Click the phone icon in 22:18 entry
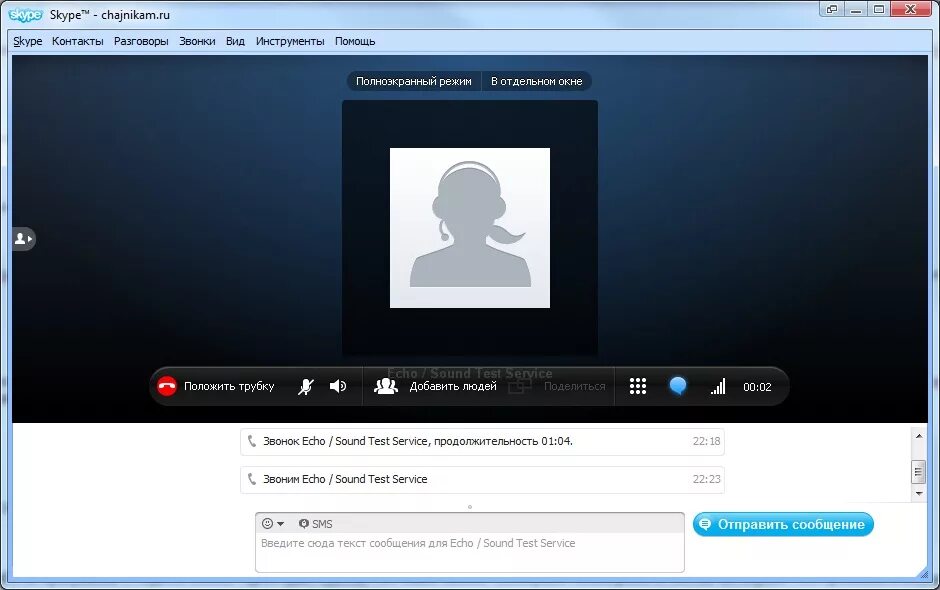This screenshot has height=590, width=940. click(252, 441)
